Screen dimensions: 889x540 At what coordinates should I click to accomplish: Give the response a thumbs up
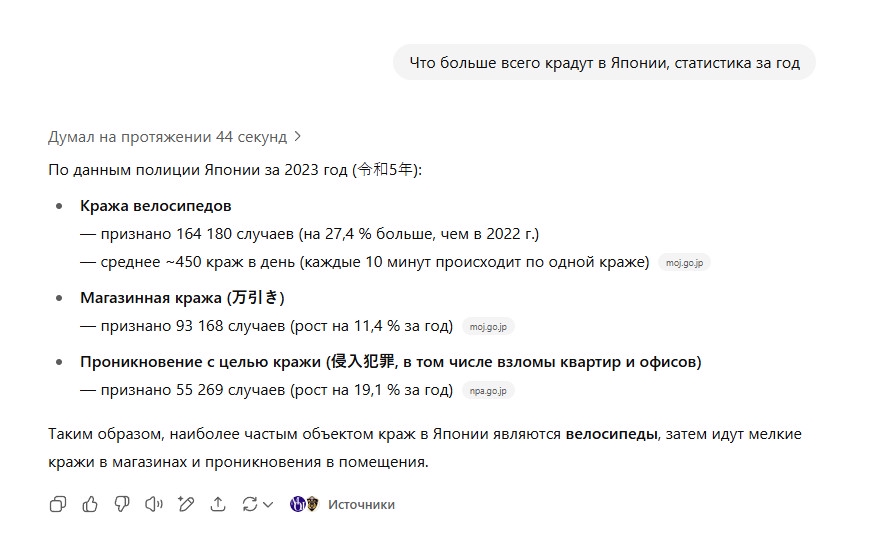pos(90,504)
